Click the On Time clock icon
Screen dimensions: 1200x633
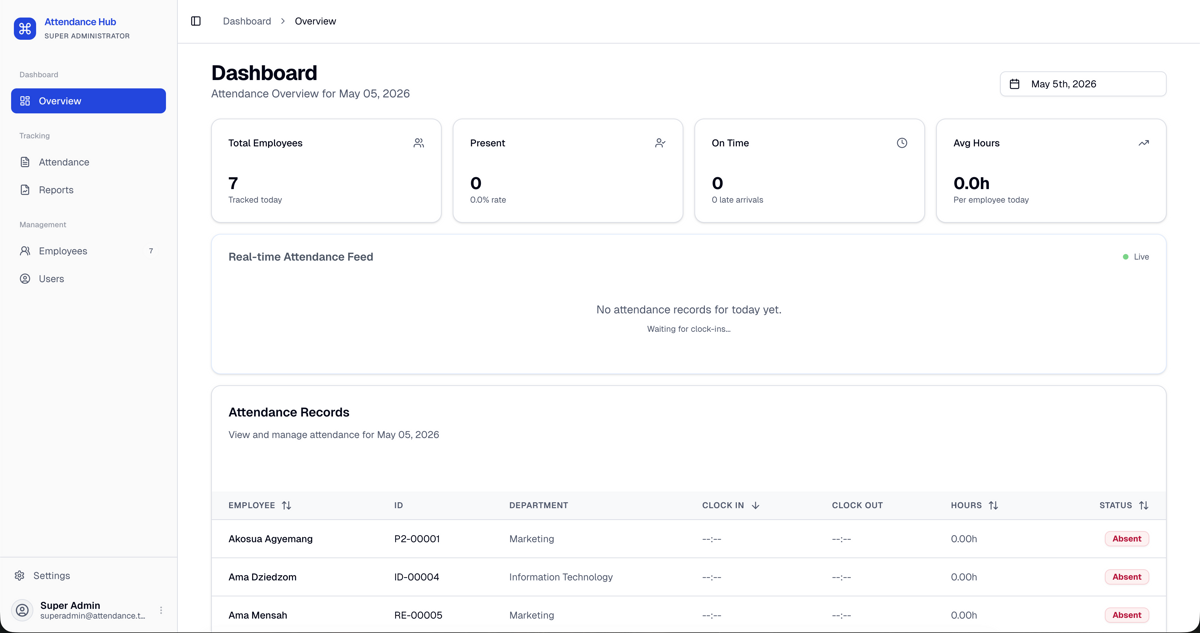point(902,143)
